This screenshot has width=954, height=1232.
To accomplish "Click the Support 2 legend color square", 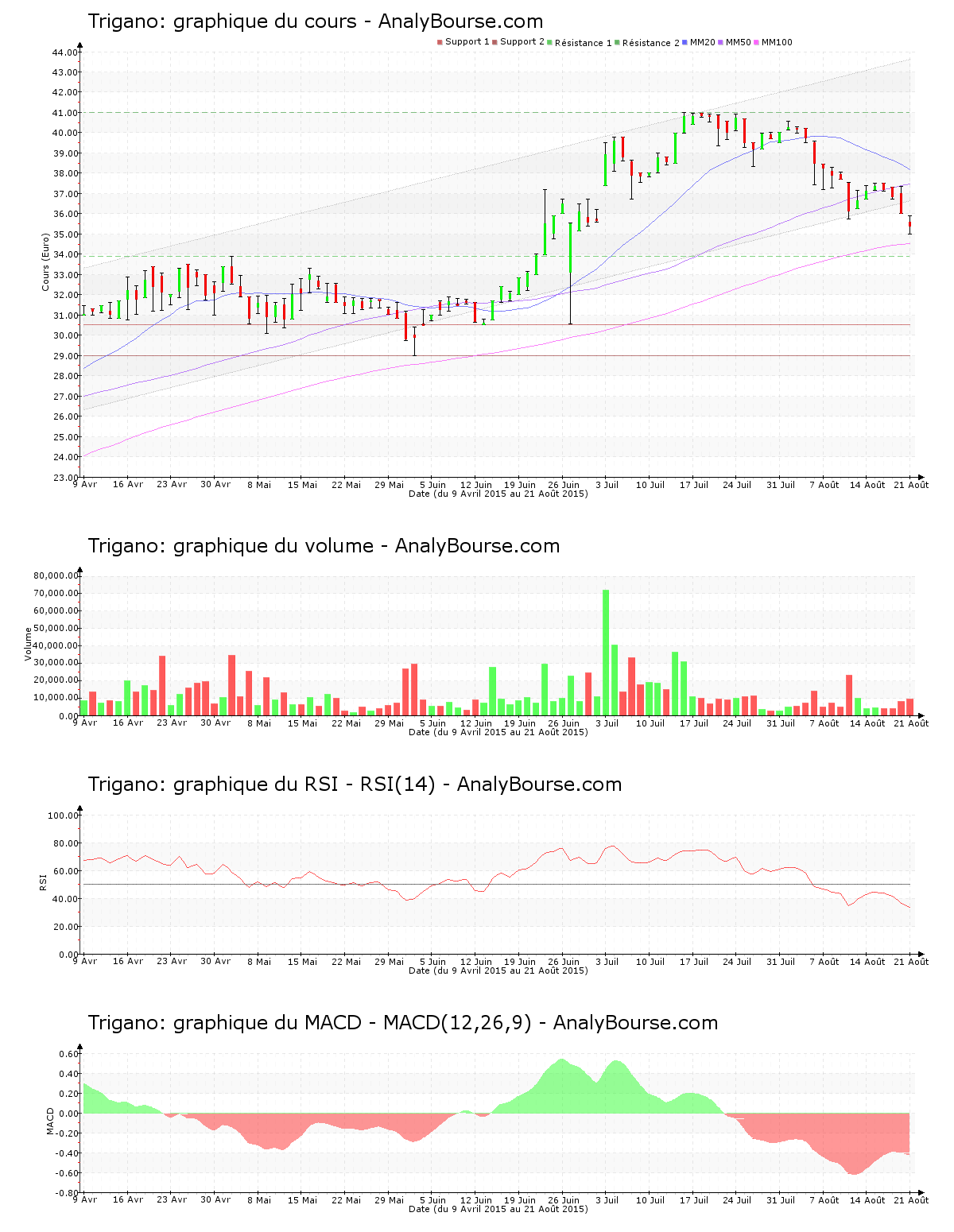I will [x=494, y=42].
